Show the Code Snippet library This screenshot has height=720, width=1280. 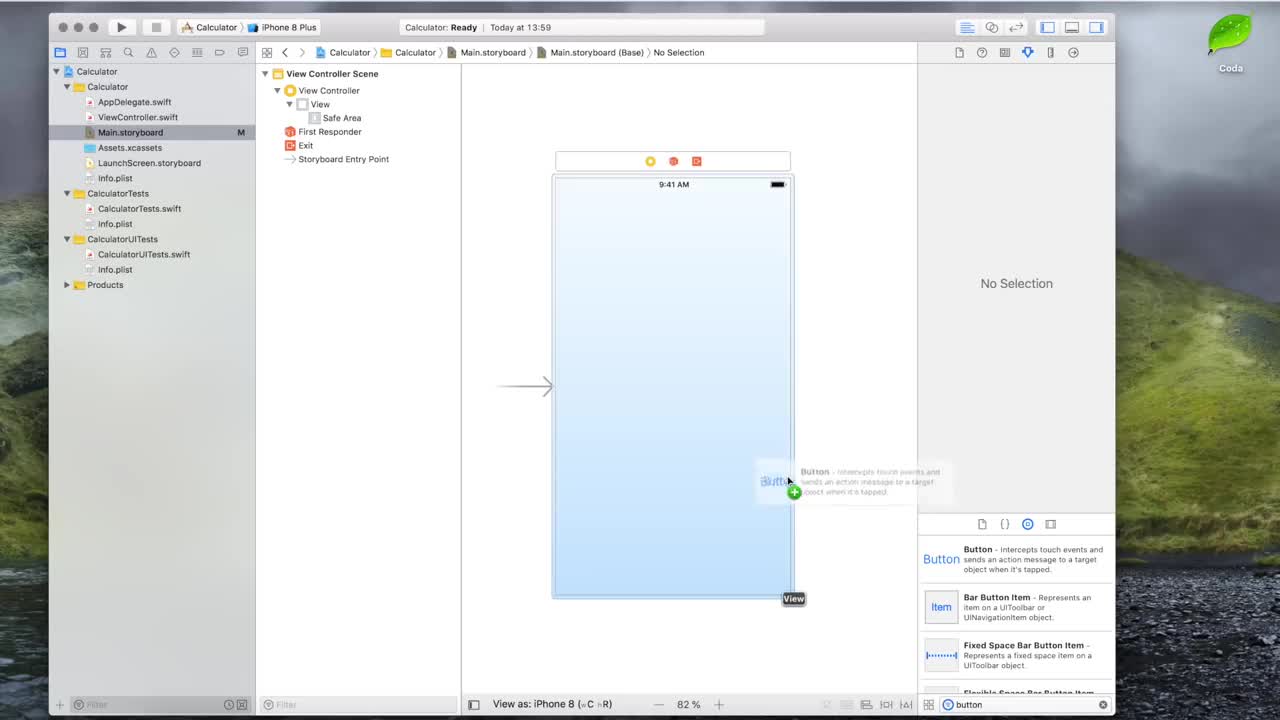tap(1005, 524)
